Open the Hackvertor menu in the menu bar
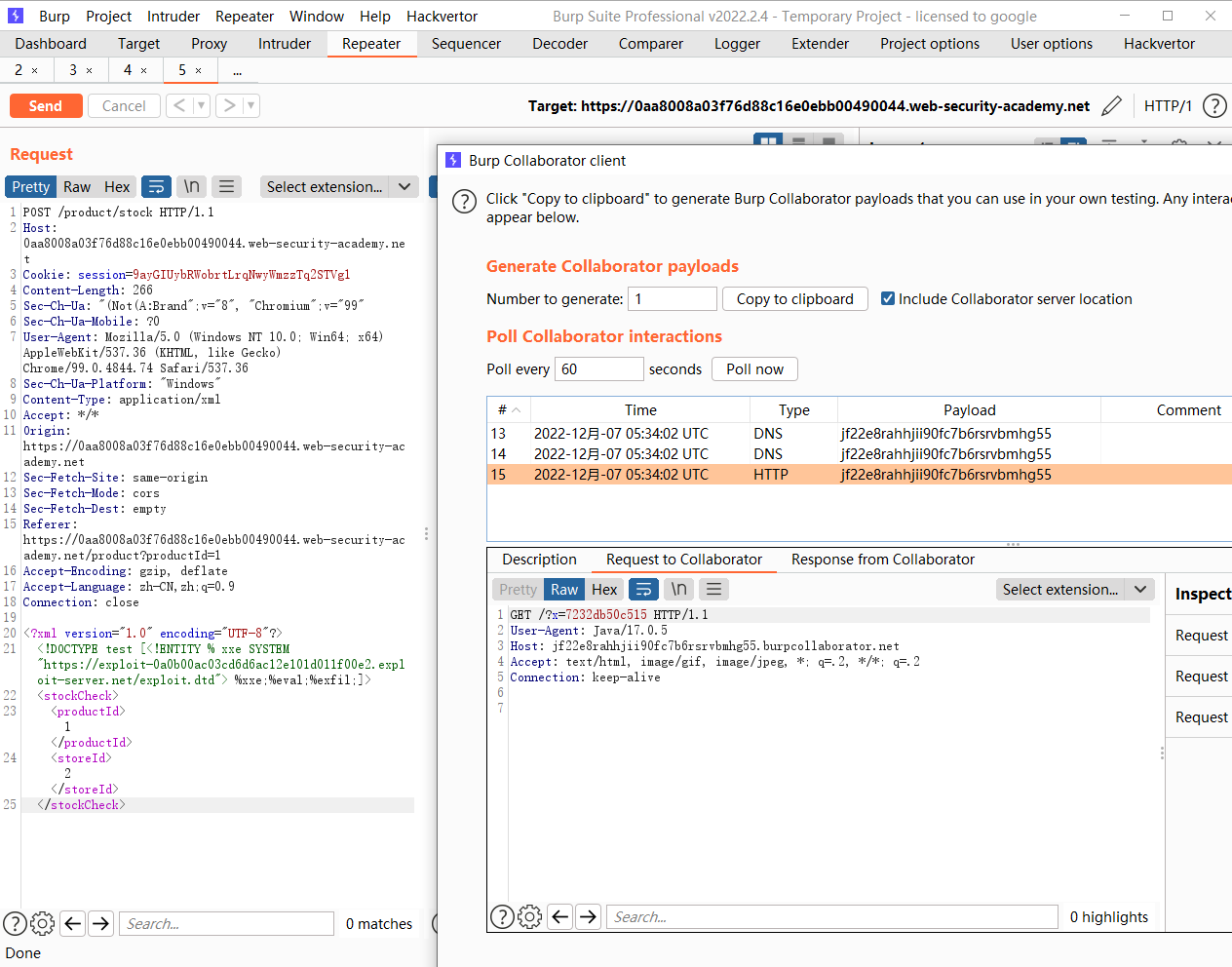The height and width of the screenshot is (967, 1232). (442, 17)
